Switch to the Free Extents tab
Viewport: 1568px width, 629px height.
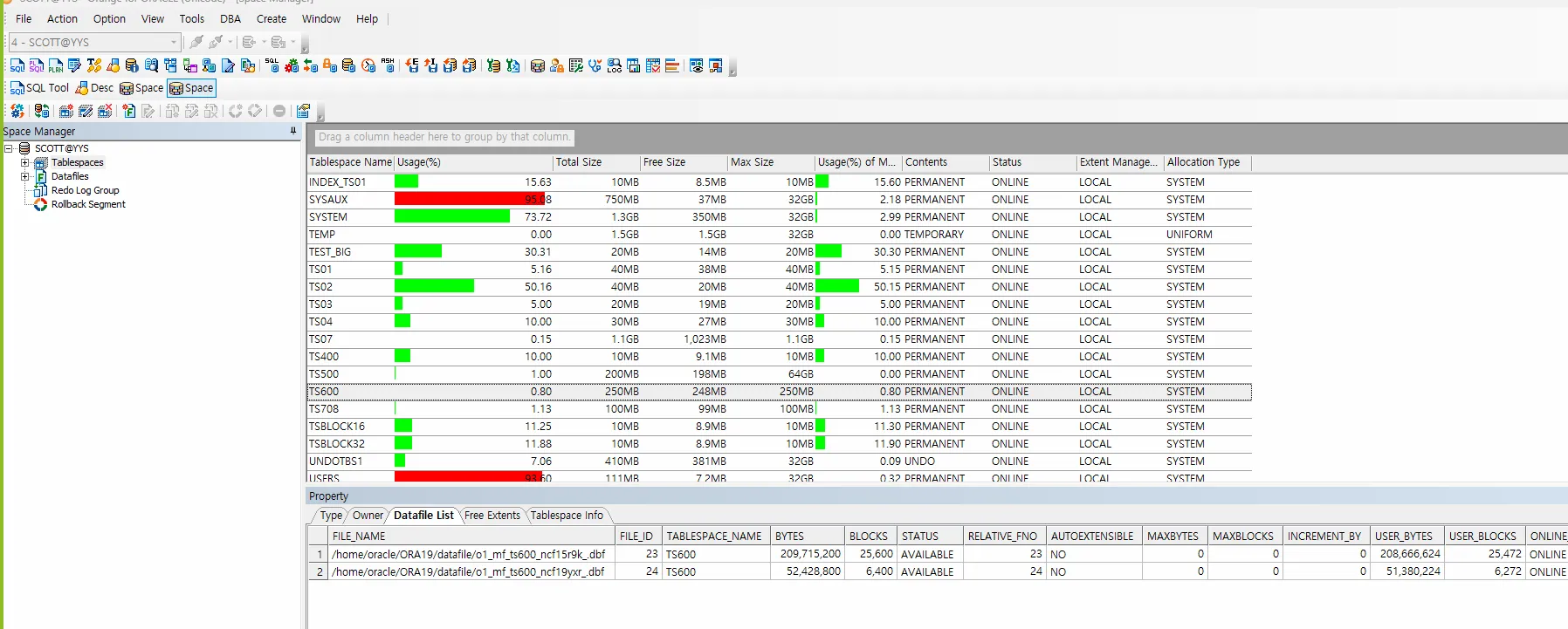point(492,516)
